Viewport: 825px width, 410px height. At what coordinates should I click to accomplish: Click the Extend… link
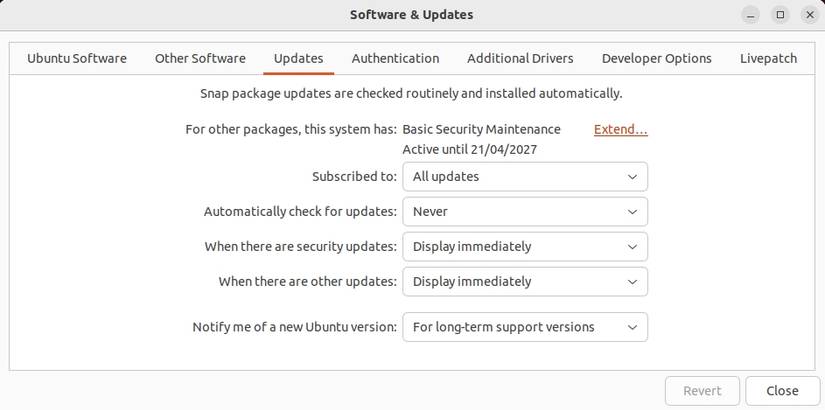click(620, 129)
